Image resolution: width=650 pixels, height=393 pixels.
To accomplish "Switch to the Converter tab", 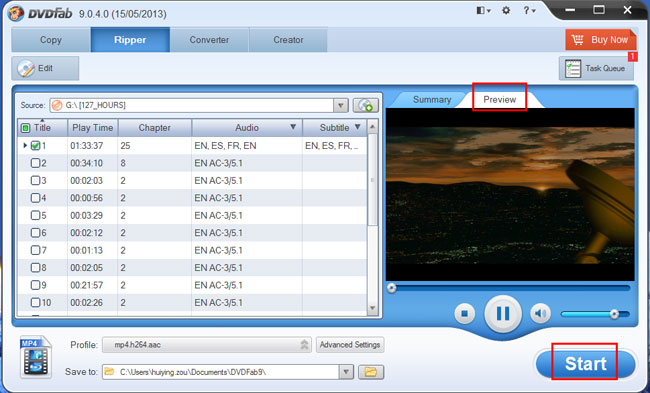I will pos(209,40).
